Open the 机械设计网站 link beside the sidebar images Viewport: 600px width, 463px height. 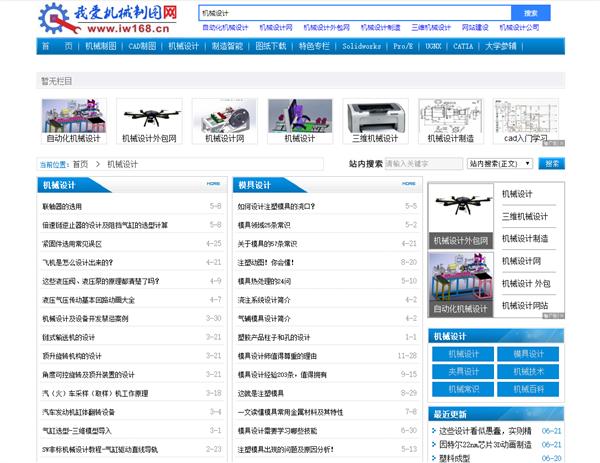pos(525,306)
